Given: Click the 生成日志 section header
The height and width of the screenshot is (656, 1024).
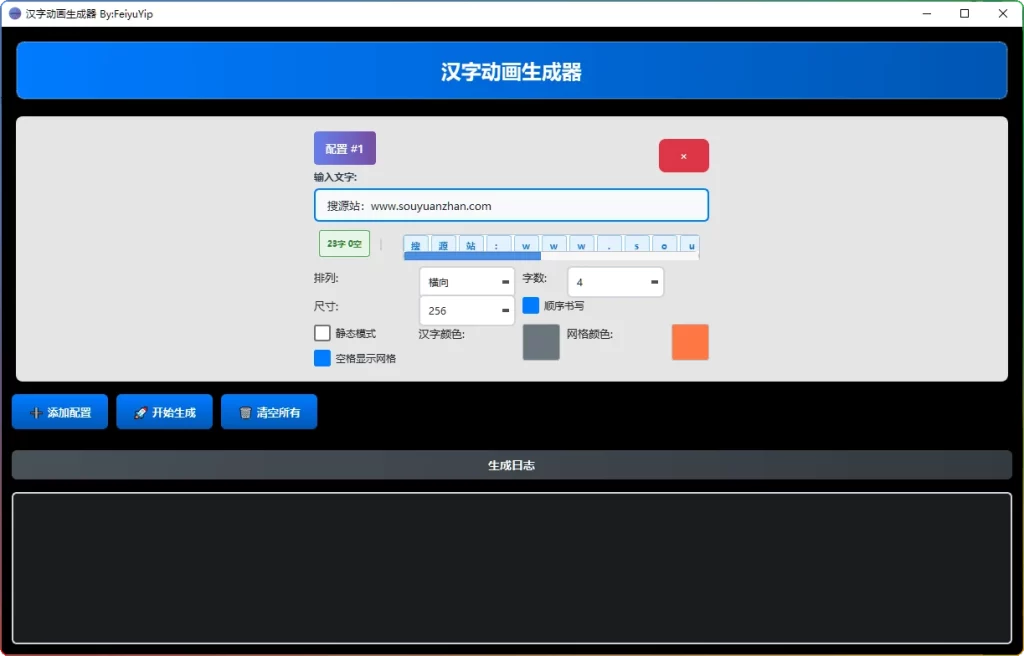Looking at the screenshot, I should point(511,465).
